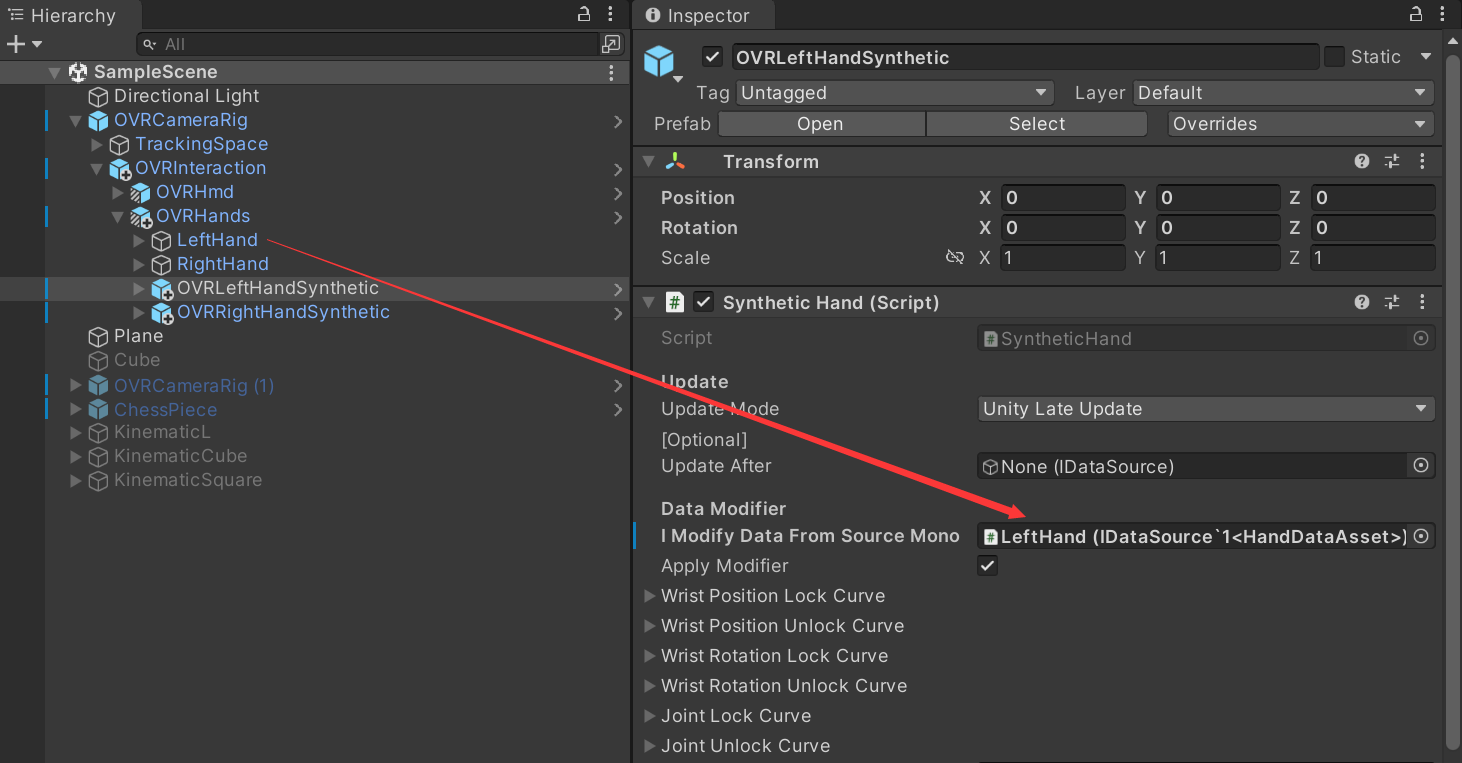This screenshot has height=763, width=1462.
Task: Open the Inspector panel kebab menu
Action: click(1443, 14)
